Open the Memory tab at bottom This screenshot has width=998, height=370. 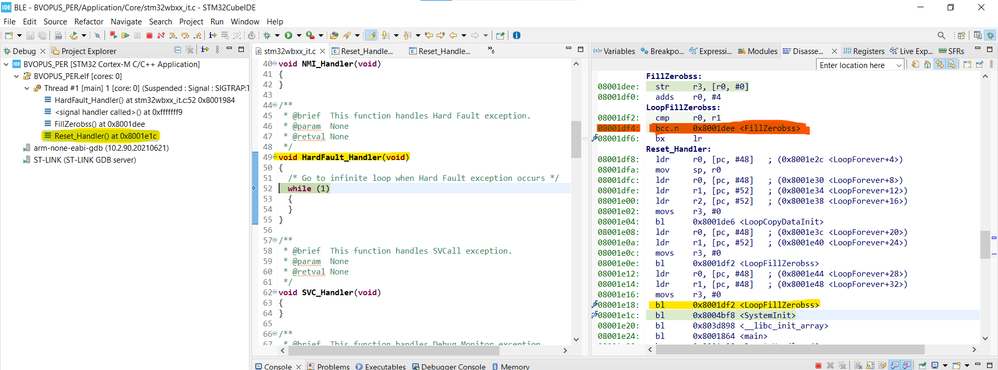512,366
